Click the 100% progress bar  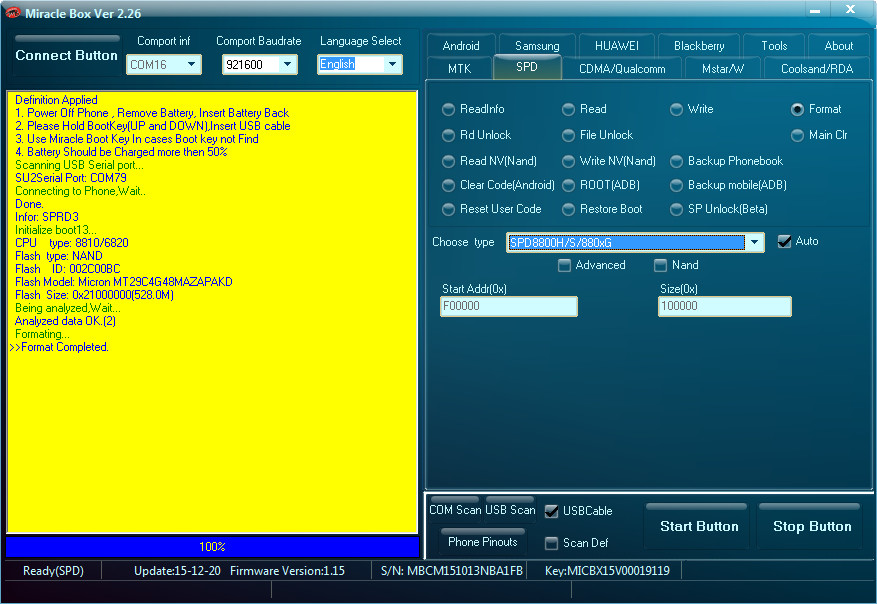click(213, 546)
